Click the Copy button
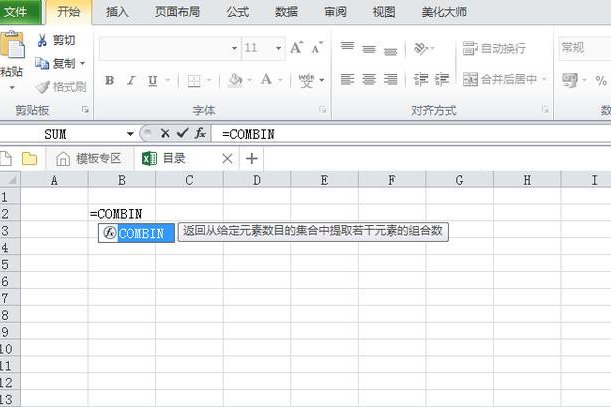The width and height of the screenshot is (611, 407). [x=55, y=63]
